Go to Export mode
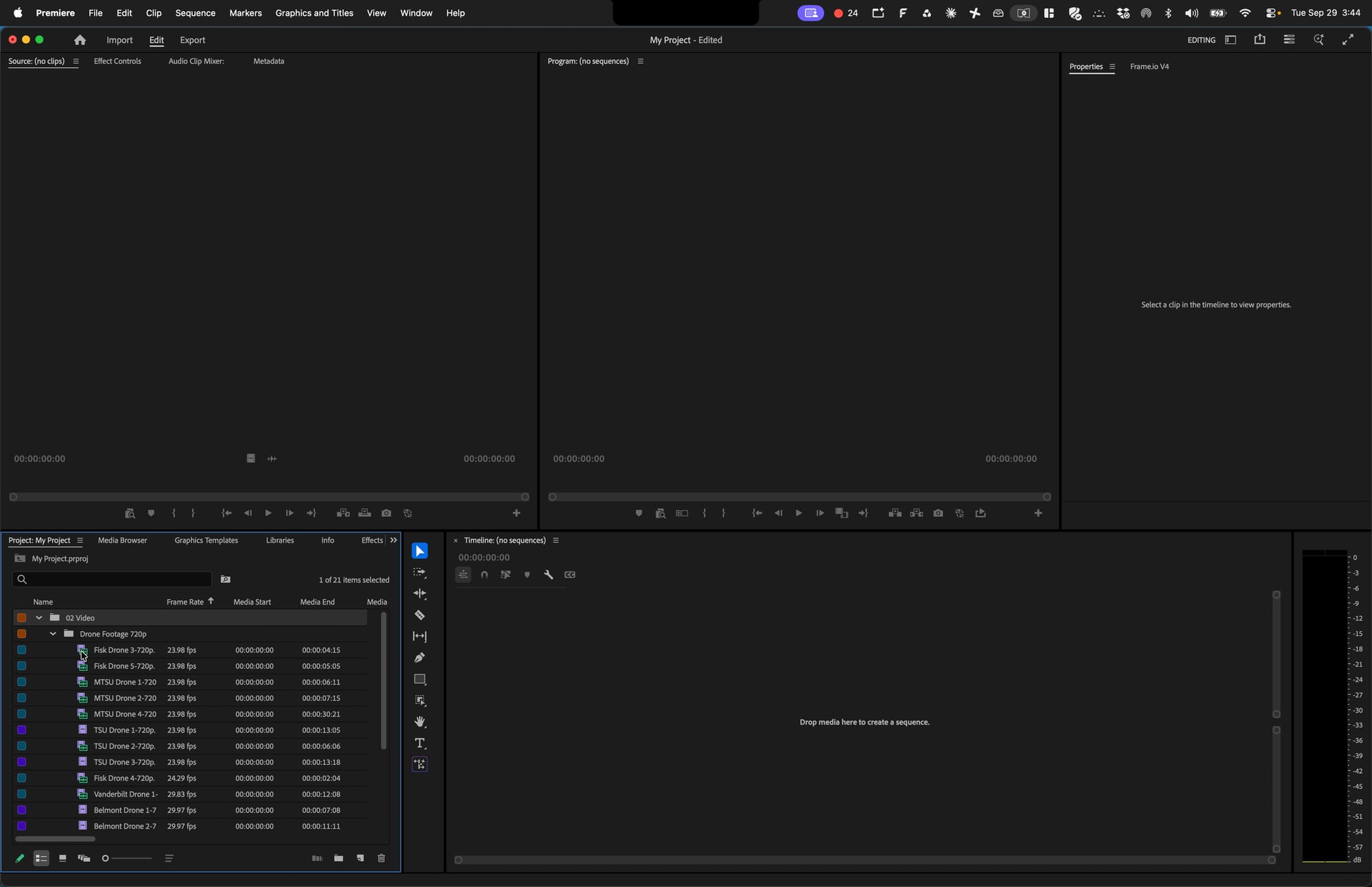This screenshot has height=887, width=1372. tap(192, 40)
